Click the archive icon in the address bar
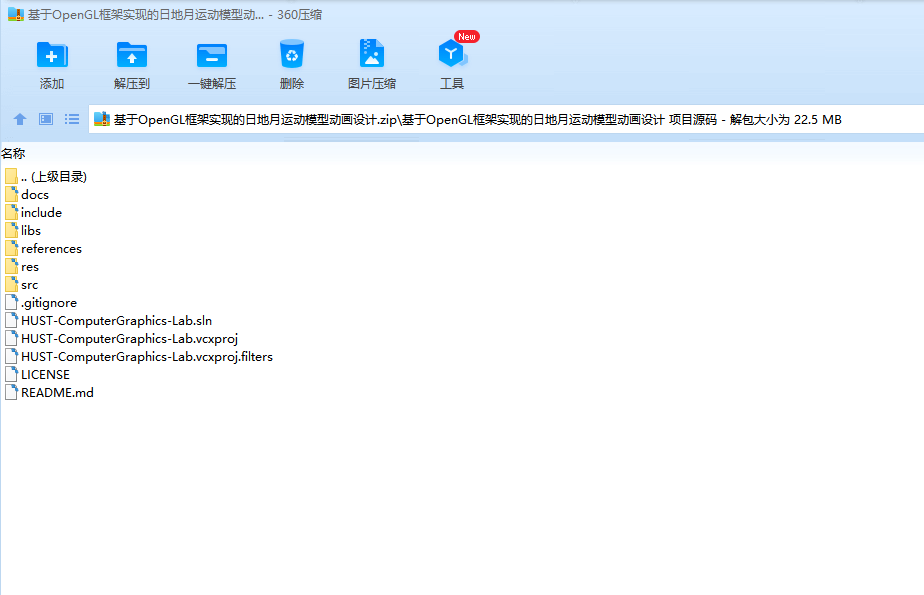This screenshot has width=924, height=595. (102, 119)
